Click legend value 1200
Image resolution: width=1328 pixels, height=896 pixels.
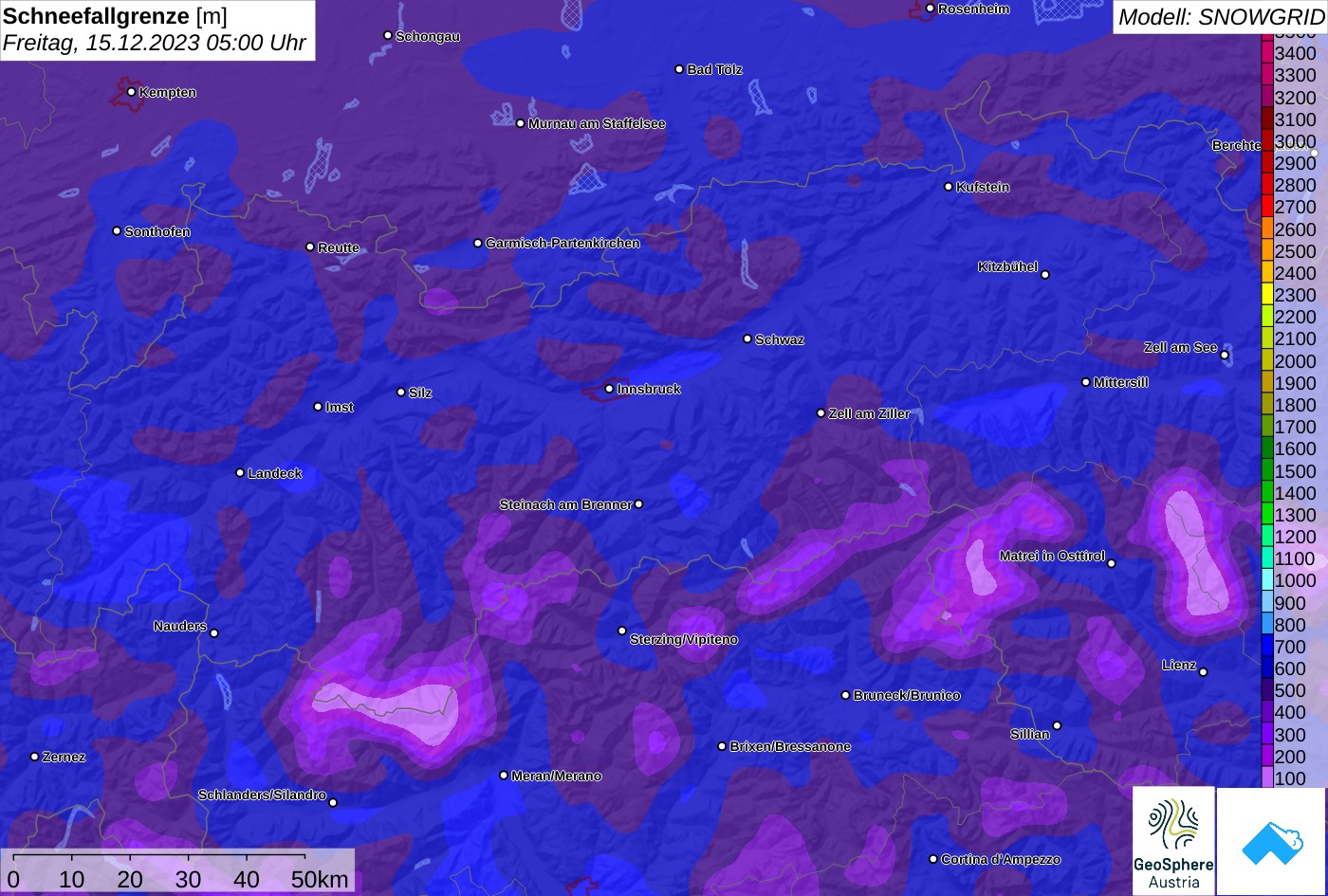[x=1296, y=537]
